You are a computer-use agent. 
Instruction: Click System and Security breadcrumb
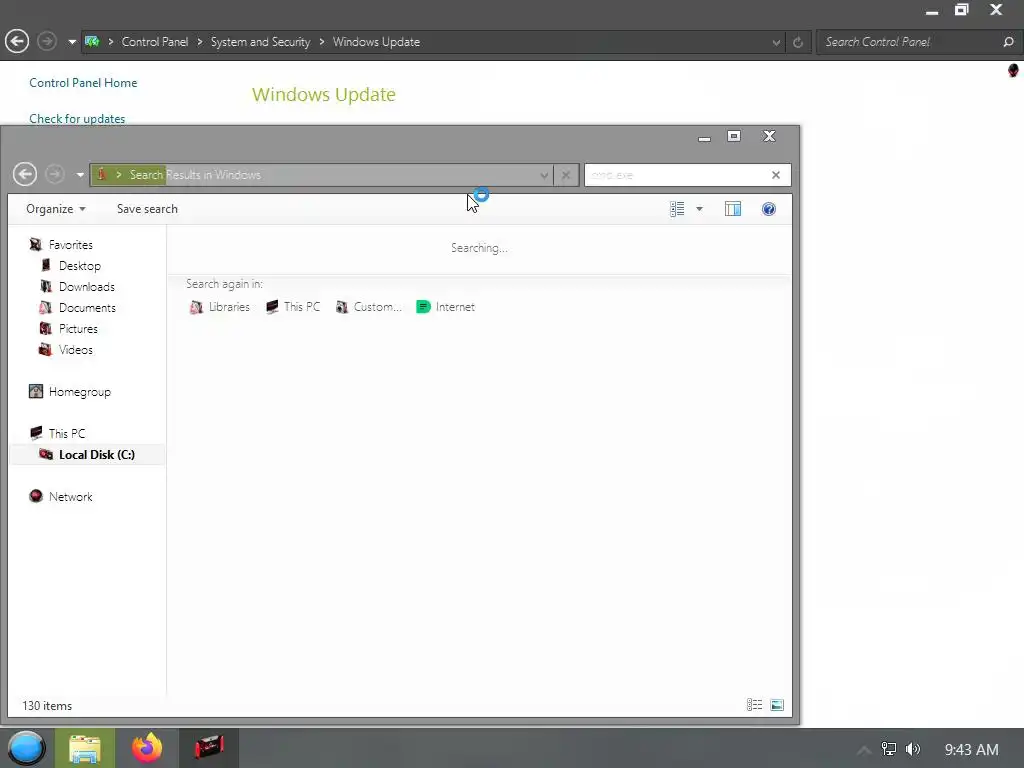(x=261, y=42)
